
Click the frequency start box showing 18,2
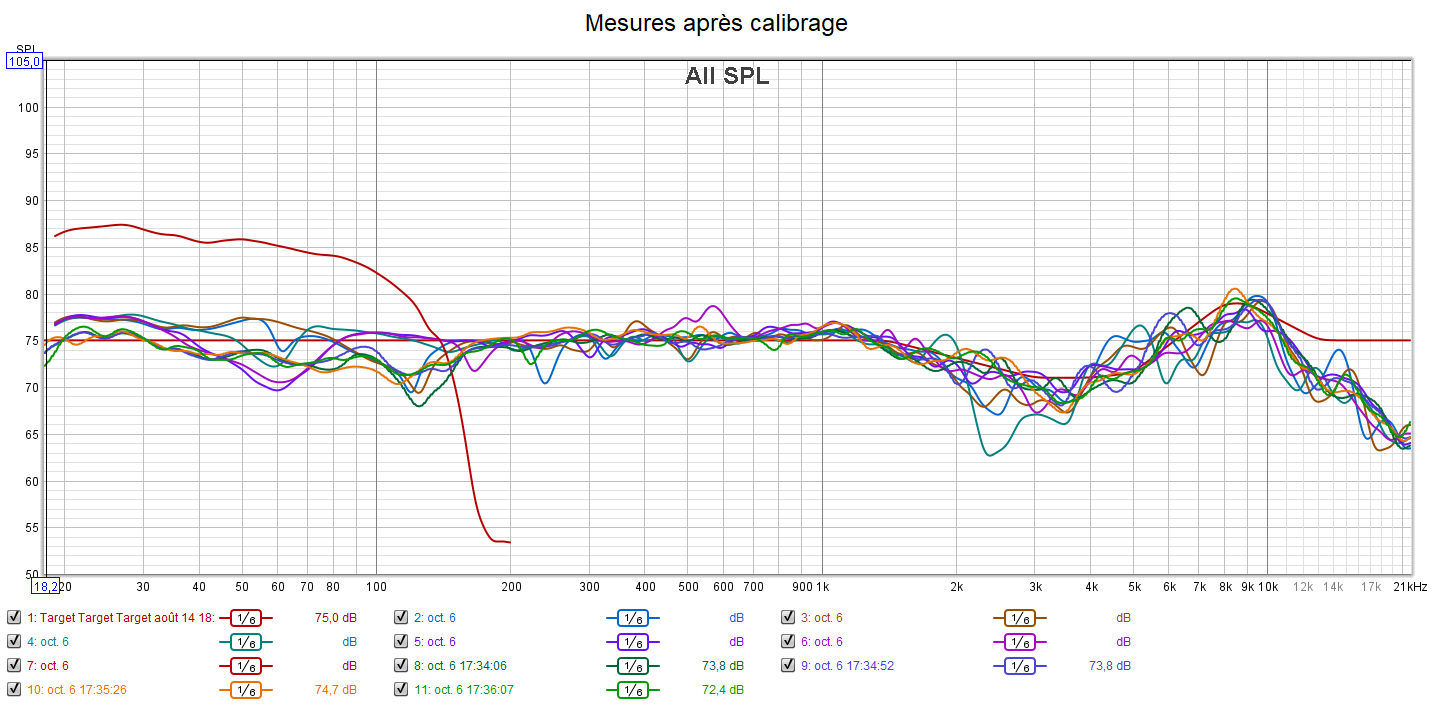coord(46,586)
